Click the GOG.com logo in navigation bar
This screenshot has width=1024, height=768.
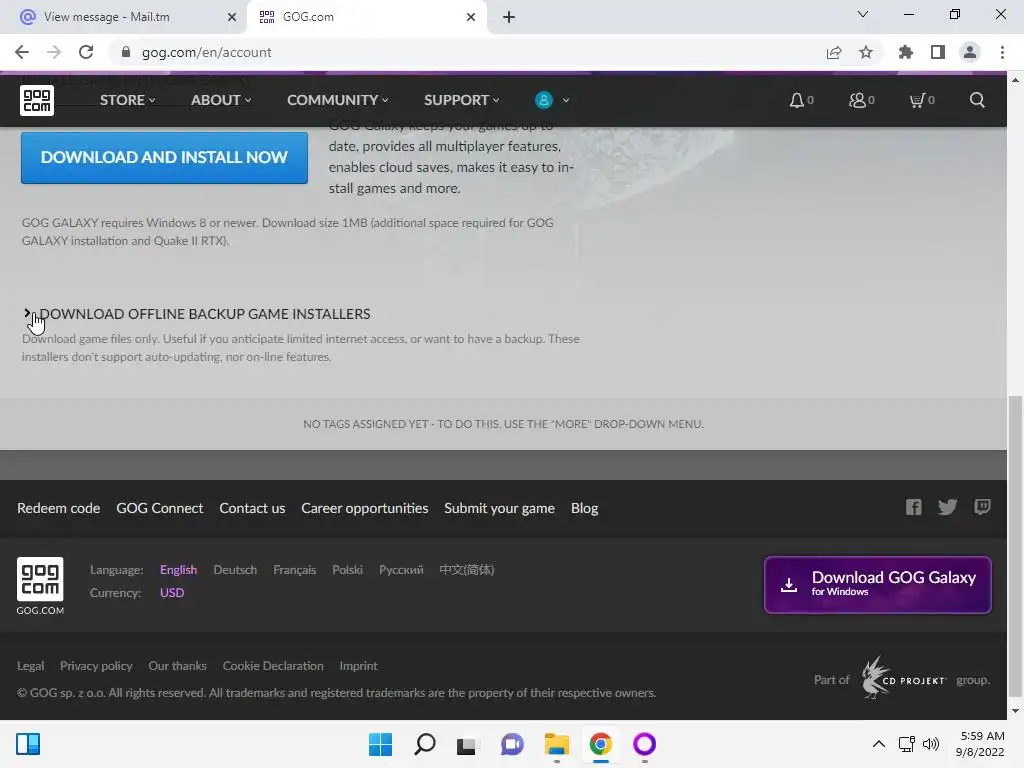coord(37,100)
